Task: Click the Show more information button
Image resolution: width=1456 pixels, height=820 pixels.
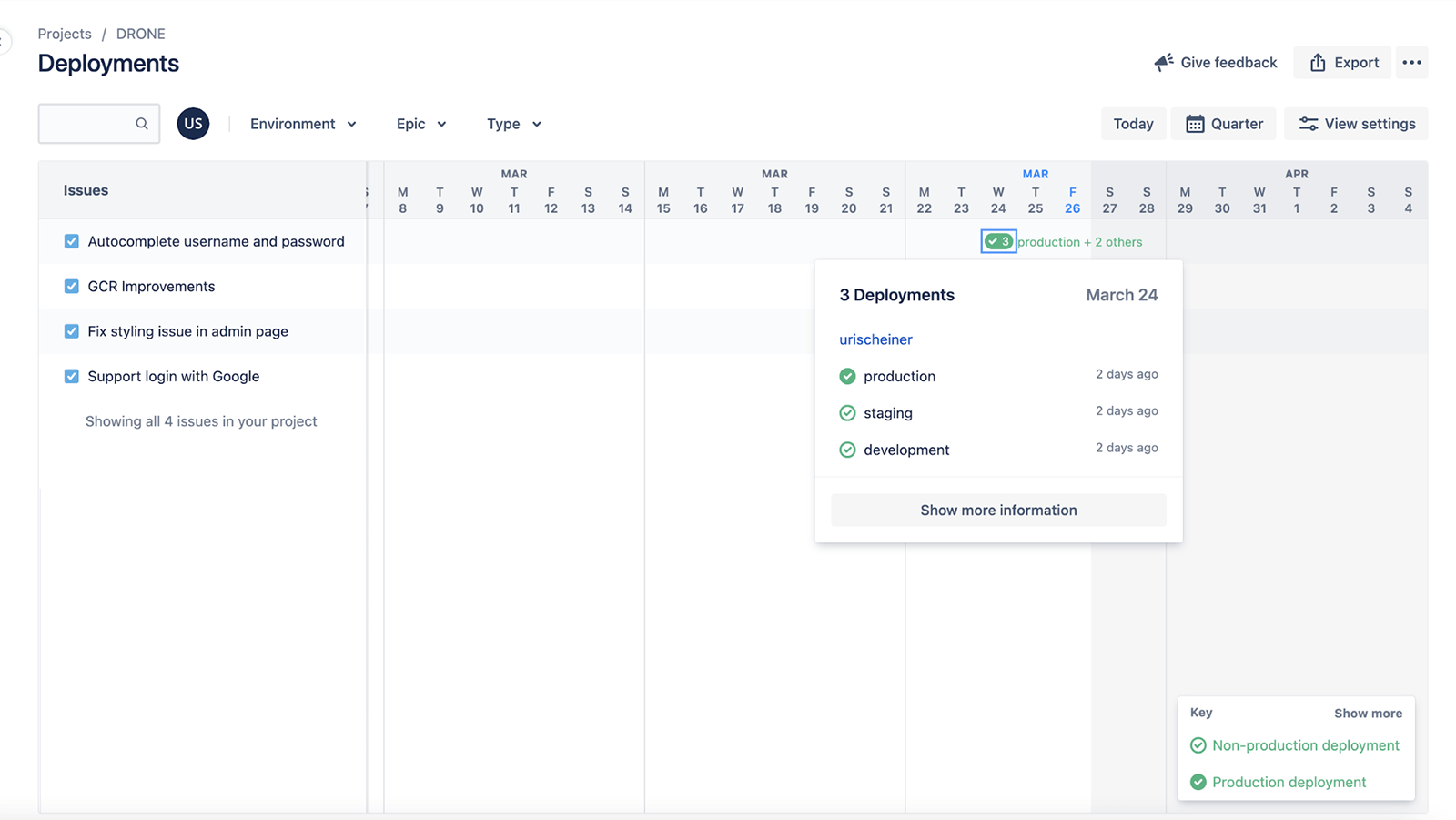Action: tap(997, 510)
